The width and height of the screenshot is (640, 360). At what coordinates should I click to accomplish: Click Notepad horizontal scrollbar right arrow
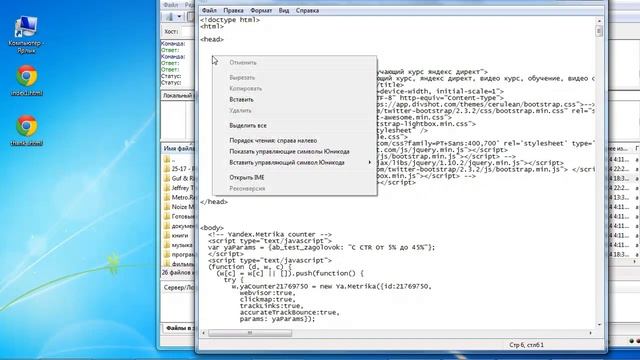pyautogui.click(x=590, y=333)
